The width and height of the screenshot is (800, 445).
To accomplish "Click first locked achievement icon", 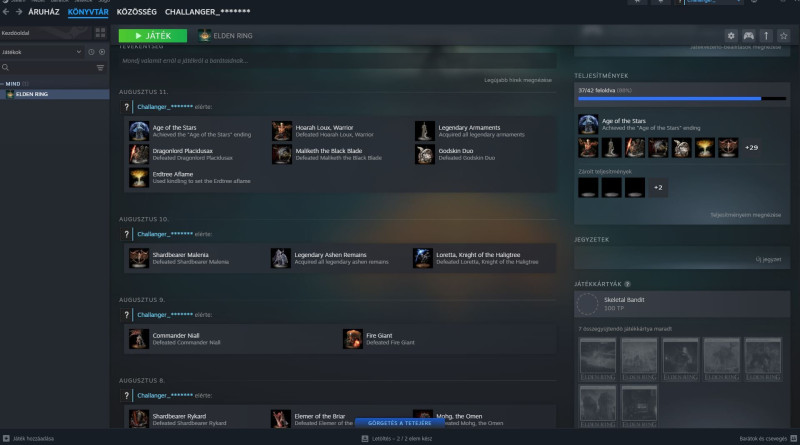I will point(588,188).
